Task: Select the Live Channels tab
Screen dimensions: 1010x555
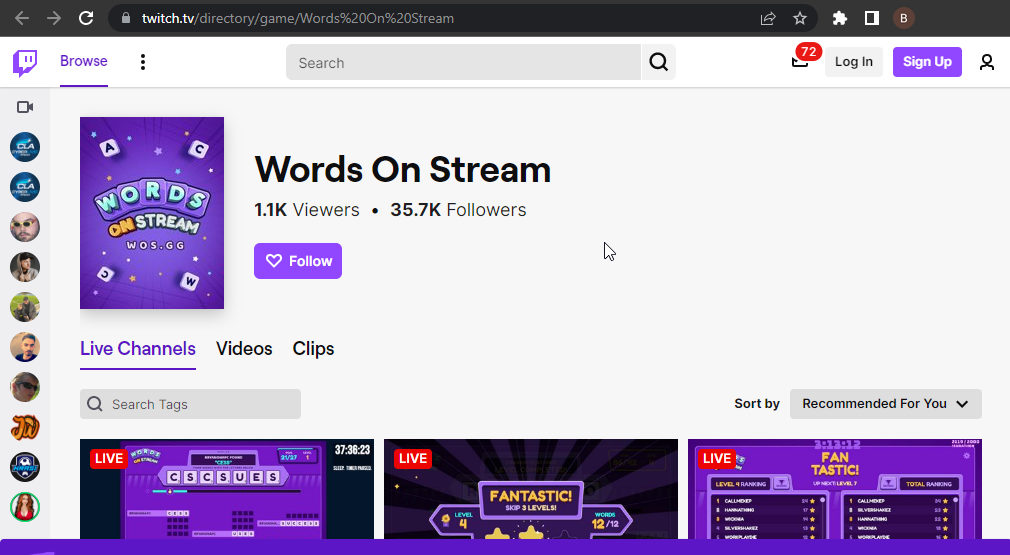Action: (138, 348)
